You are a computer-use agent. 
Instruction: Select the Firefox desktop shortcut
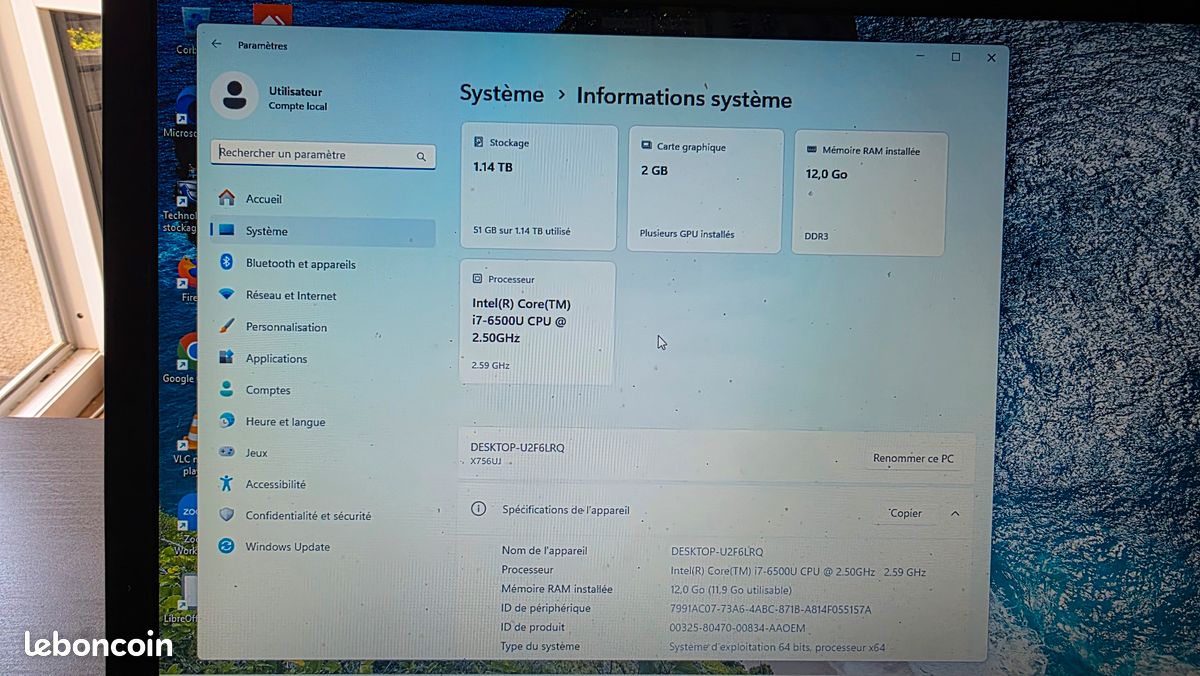(x=186, y=279)
